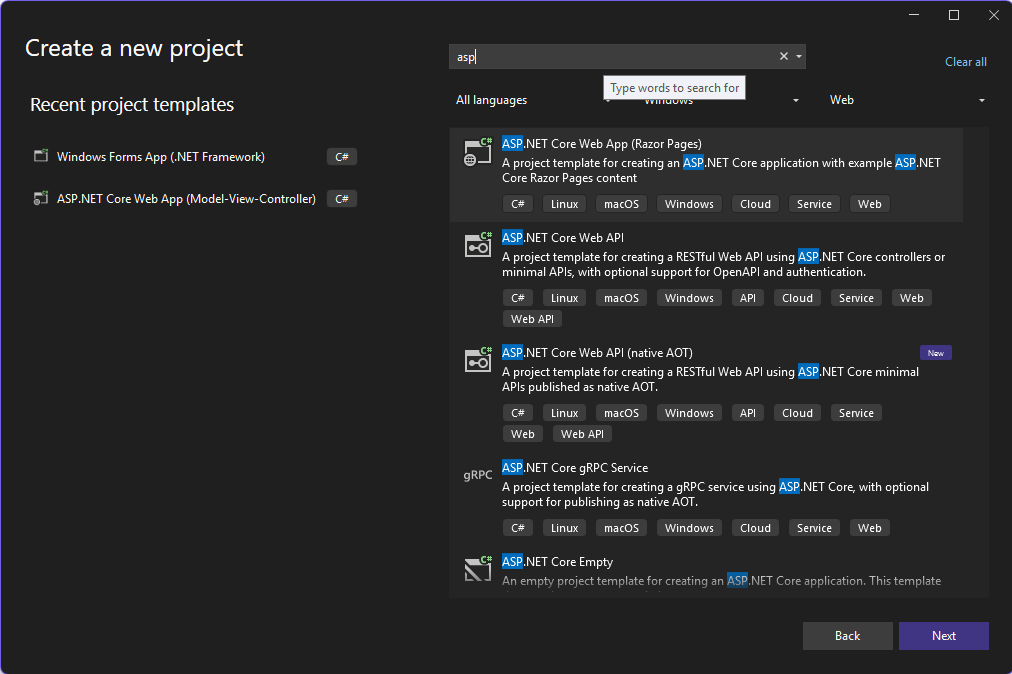Click the Cloud tag under Razor Pages template
Screen dimensions: 1012x674
pos(755,204)
